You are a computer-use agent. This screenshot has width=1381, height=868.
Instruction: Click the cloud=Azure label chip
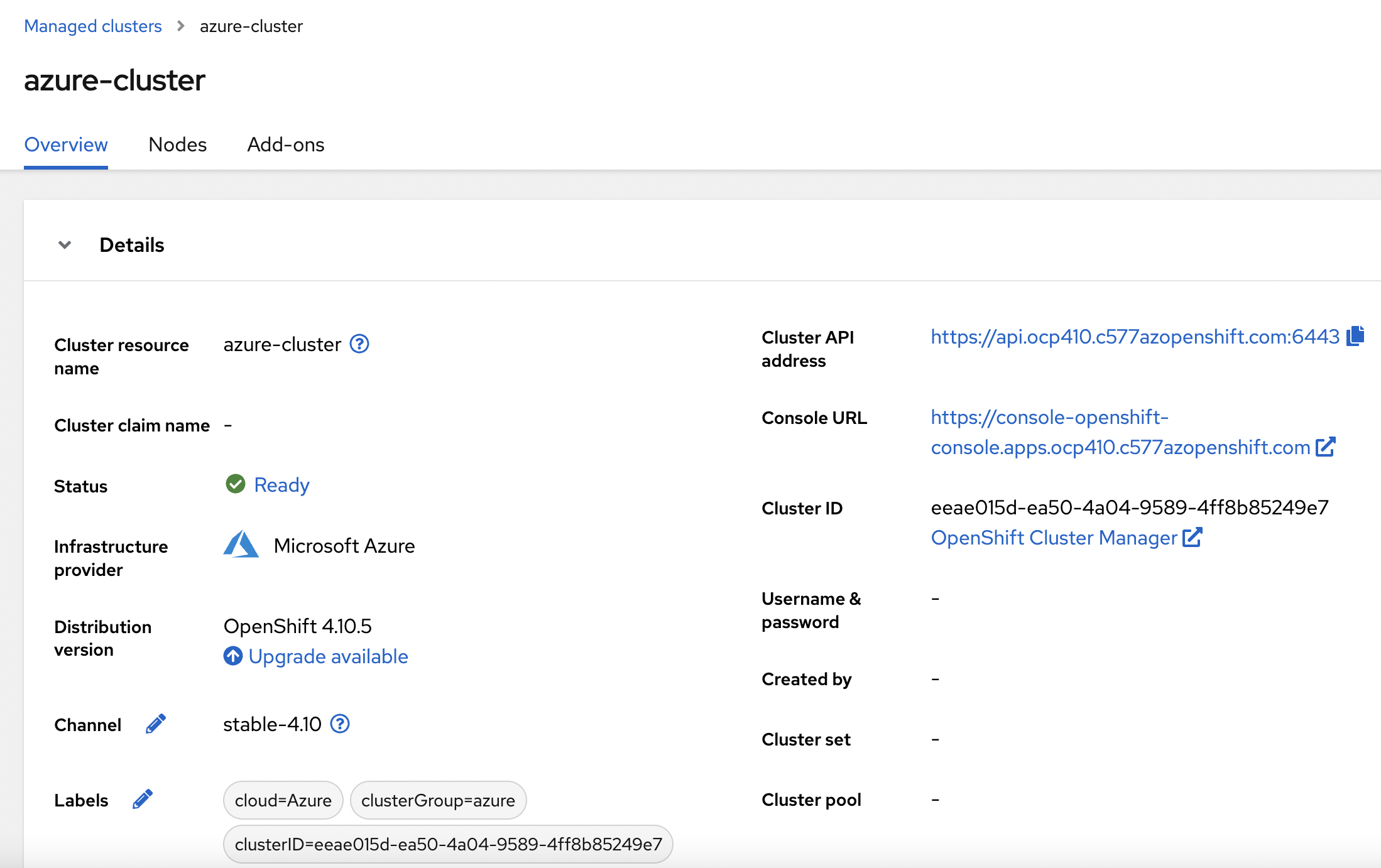tap(283, 800)
